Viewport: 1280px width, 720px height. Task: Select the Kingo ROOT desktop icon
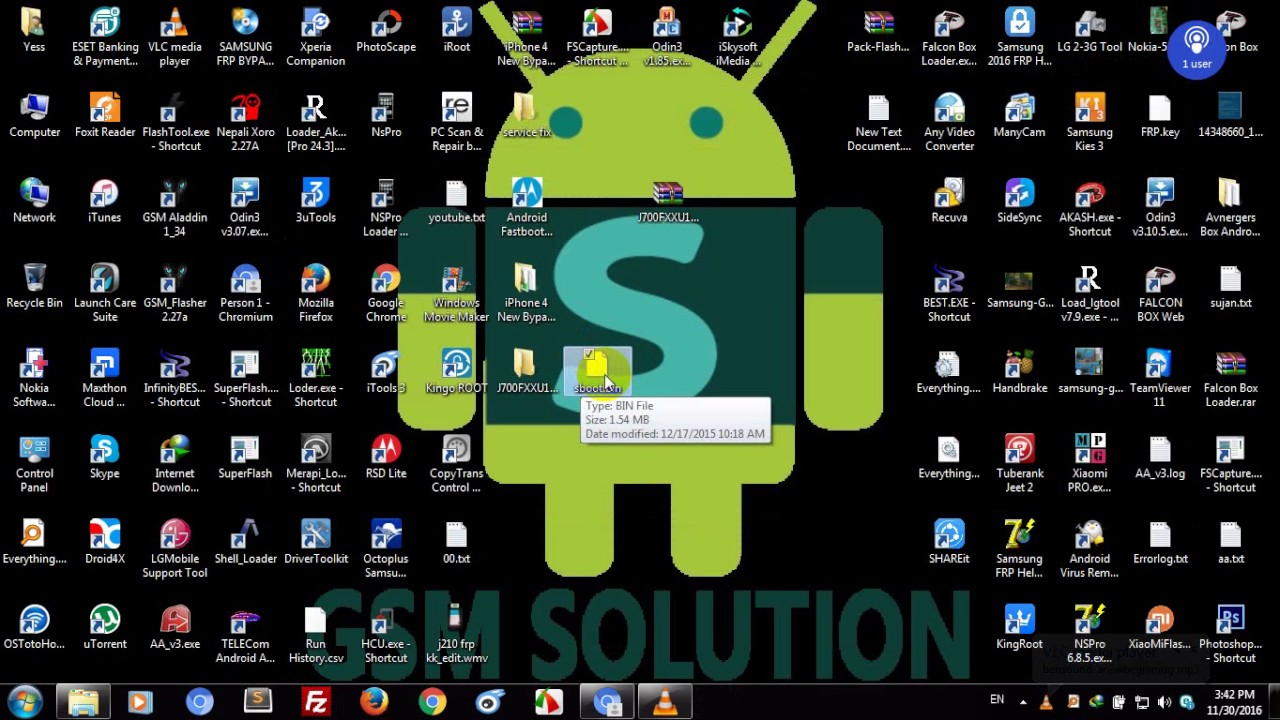coord(457,371)
